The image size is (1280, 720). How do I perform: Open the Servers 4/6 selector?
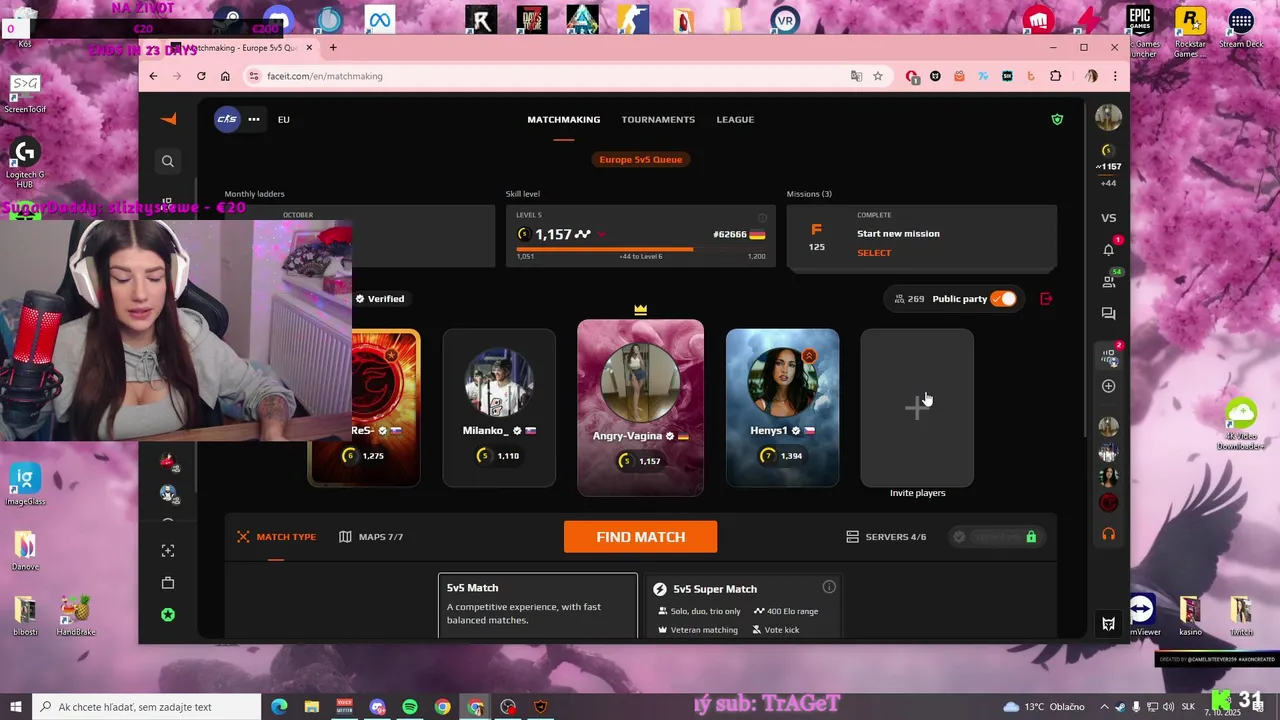tap(886, 537)
